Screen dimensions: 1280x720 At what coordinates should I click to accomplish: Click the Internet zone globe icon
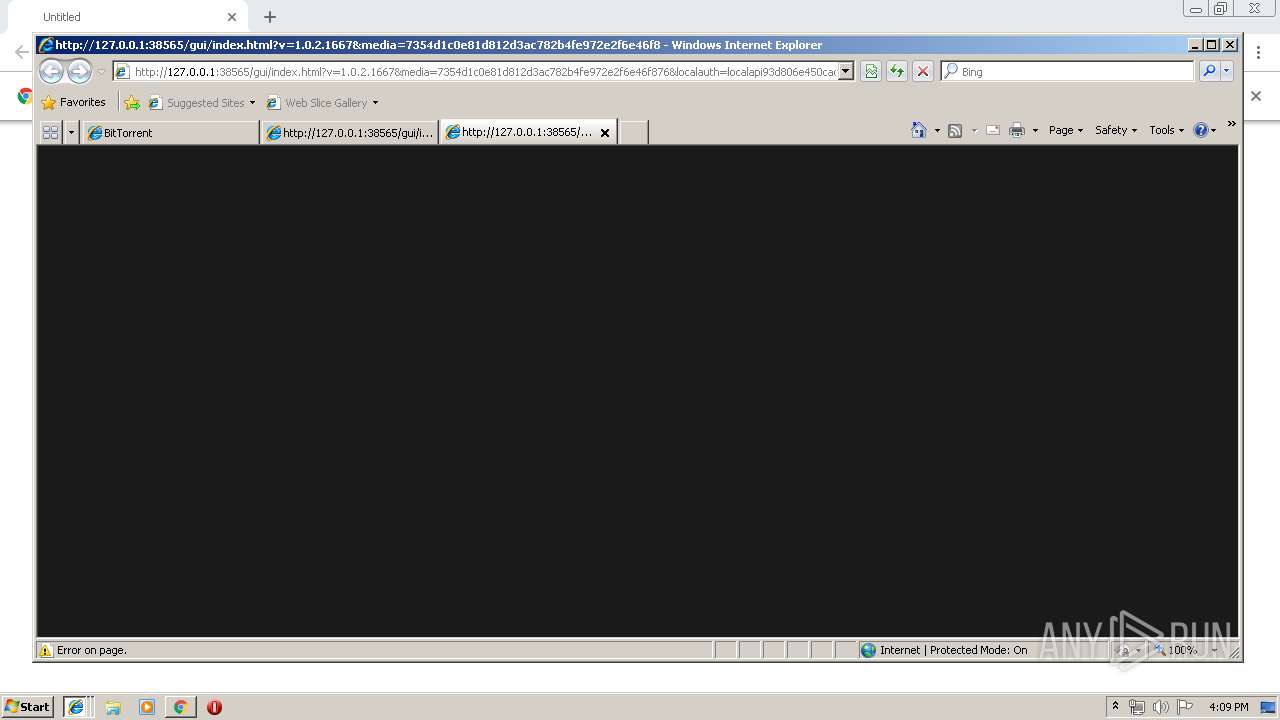coord(868,650)
